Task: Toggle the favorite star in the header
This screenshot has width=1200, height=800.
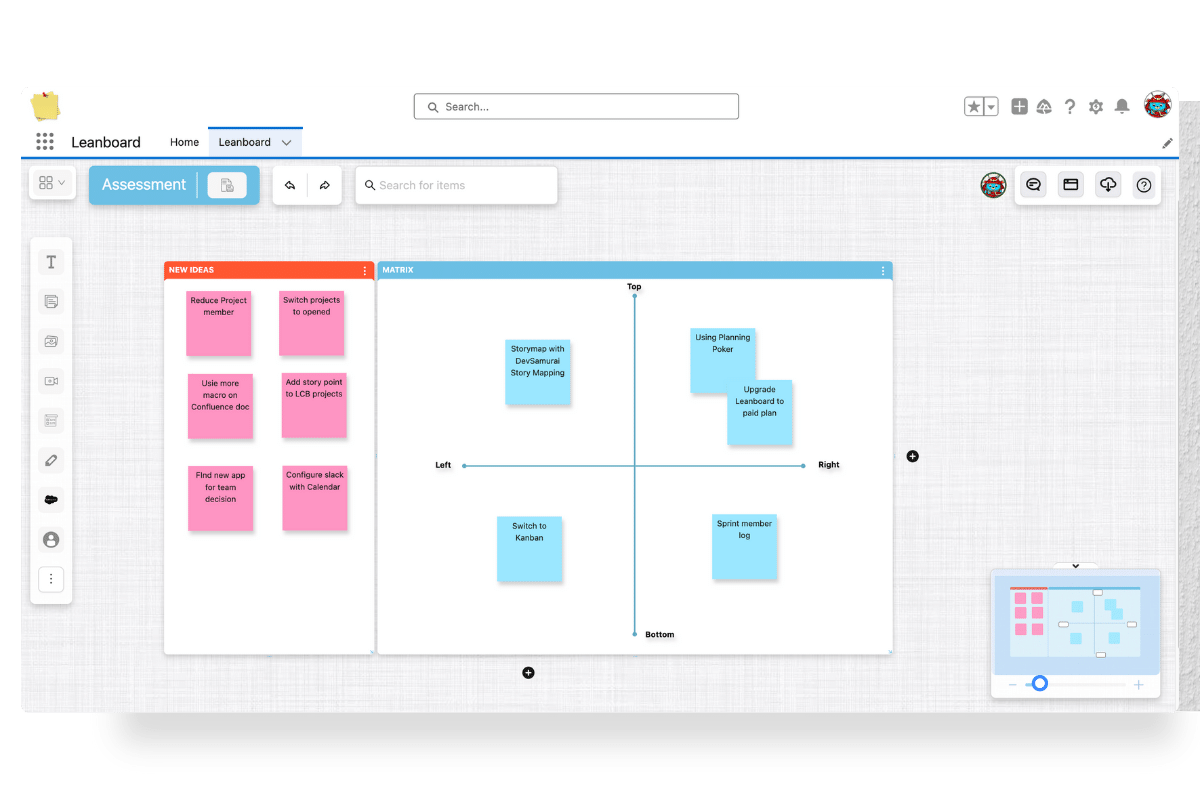Action: 974,106
